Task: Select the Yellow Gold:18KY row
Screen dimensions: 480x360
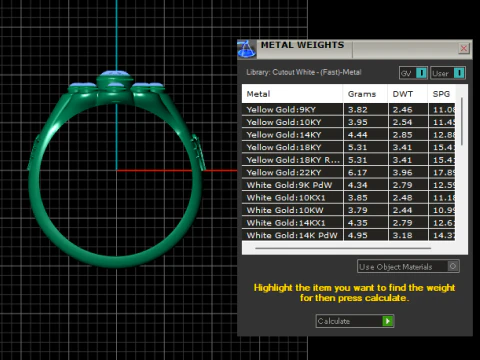Action: point(348,147)
